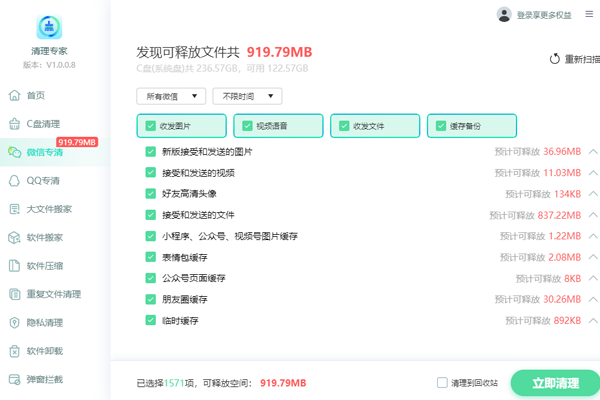
Task: Click the C盘清理 basket icon
Action: click(15, 124)
